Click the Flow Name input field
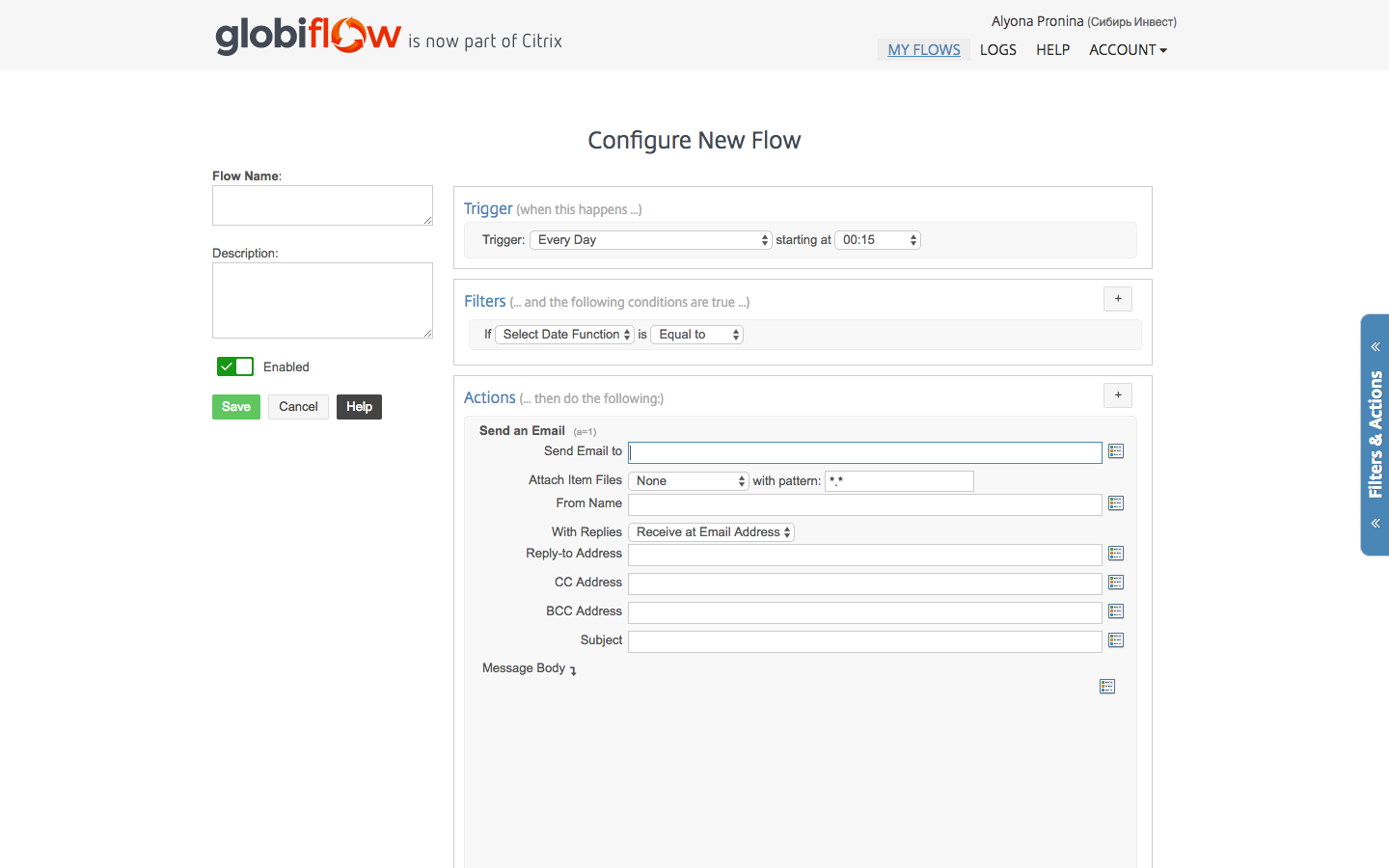 click(x=322, y=204)
